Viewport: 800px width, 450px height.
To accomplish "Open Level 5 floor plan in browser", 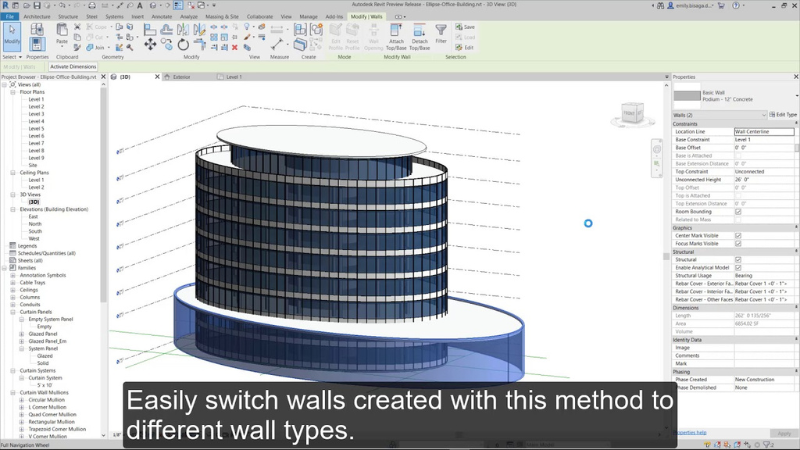I will tap(36, 129).
